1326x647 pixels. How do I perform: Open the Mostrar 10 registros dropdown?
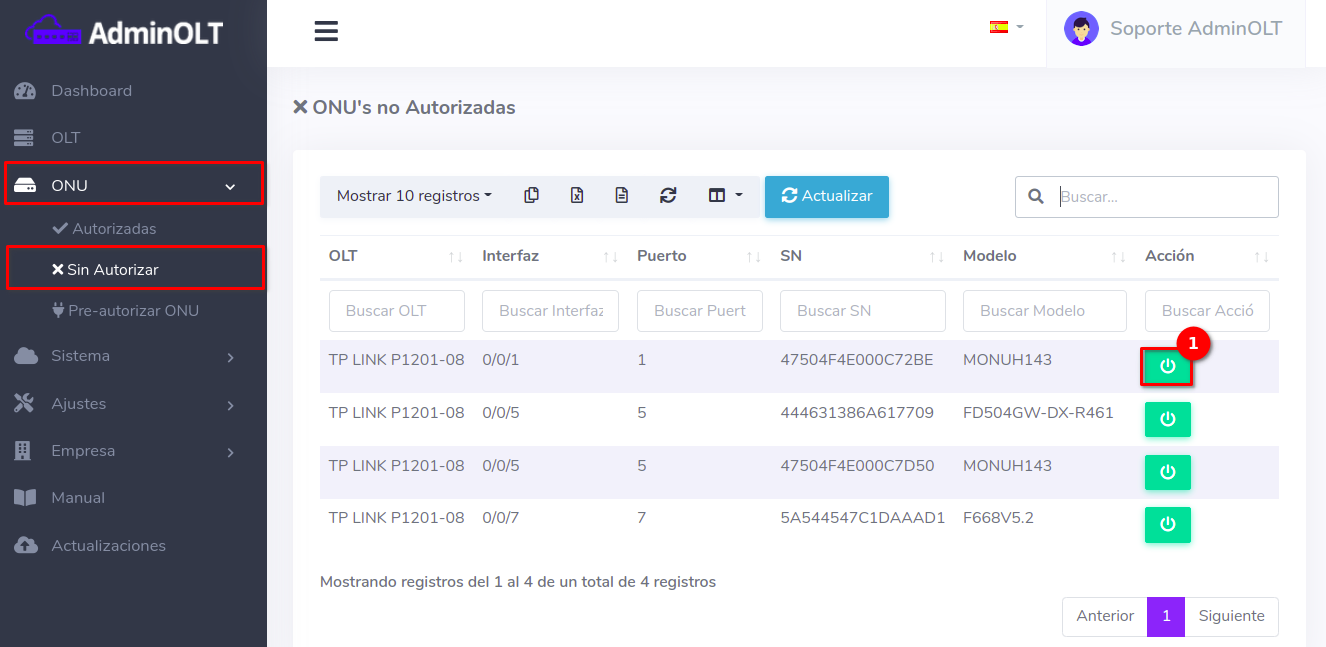click(414, 196)
